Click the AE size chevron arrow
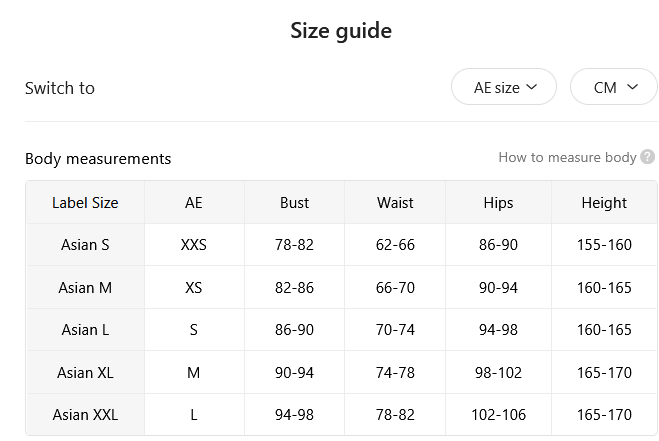659x441 pixels. click(532, 87)
